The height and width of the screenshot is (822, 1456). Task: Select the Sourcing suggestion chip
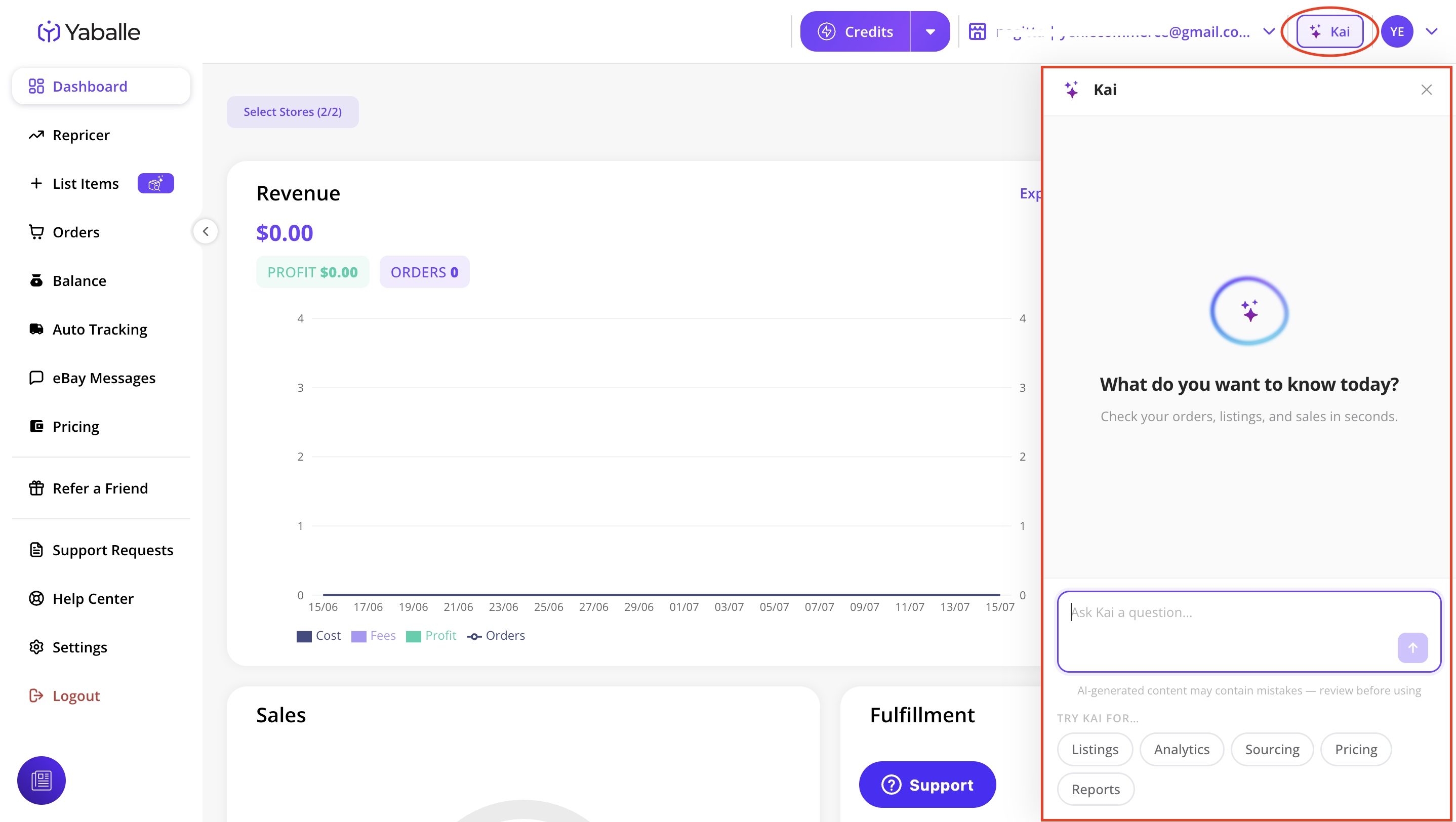click(1272, 749)
